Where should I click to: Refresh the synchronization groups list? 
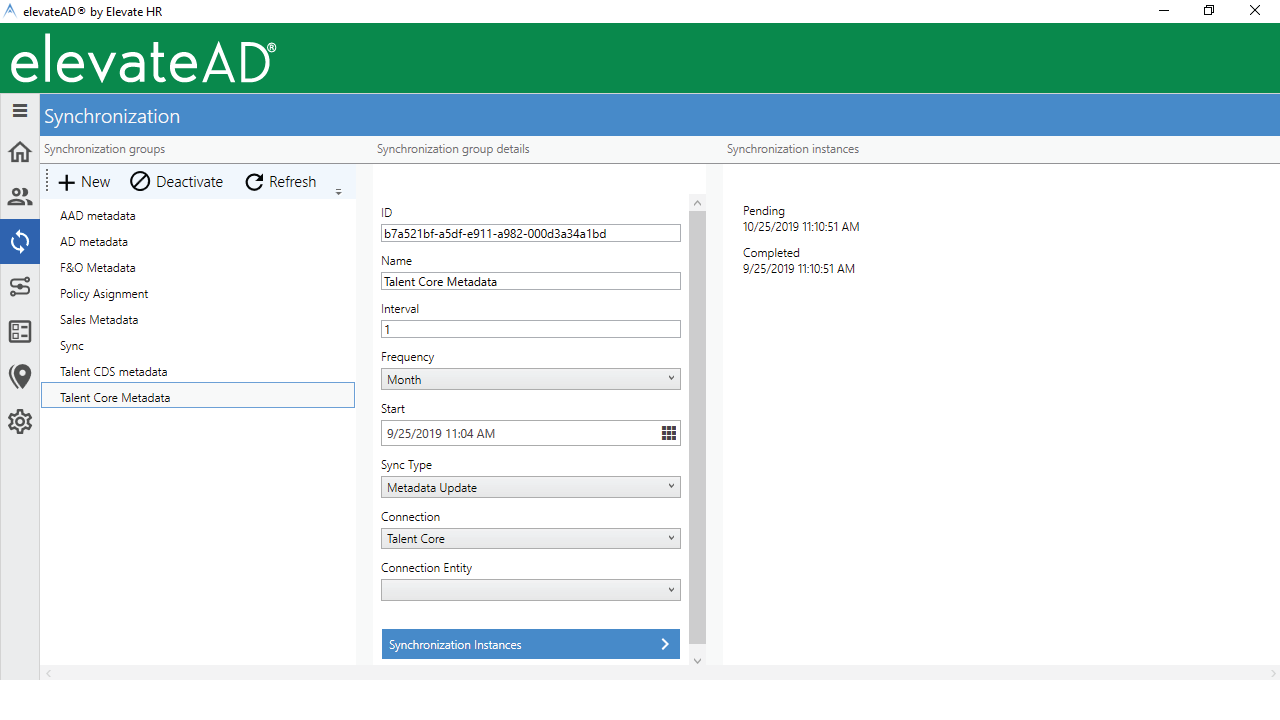[281, 182]
